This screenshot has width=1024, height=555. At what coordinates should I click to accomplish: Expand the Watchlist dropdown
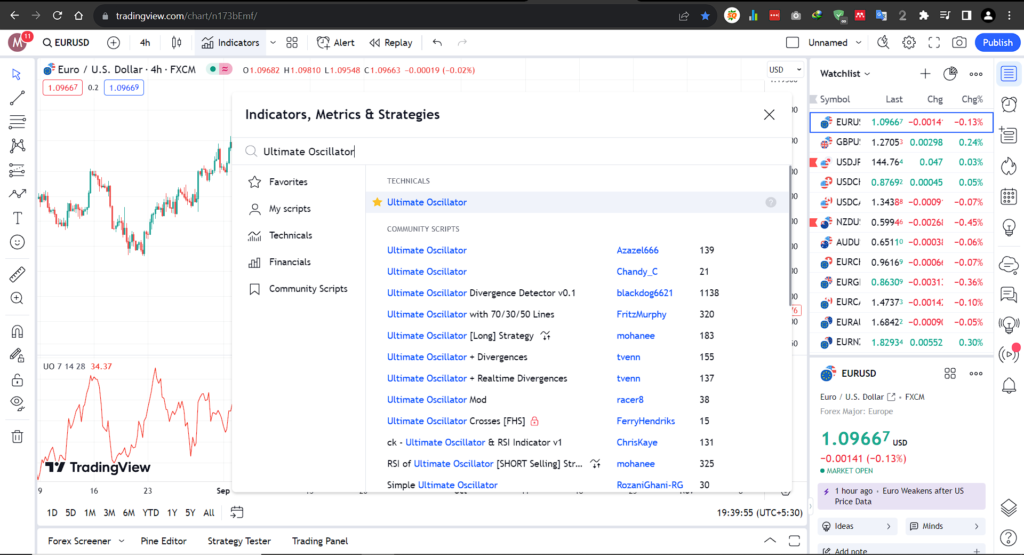coord(846,74)
